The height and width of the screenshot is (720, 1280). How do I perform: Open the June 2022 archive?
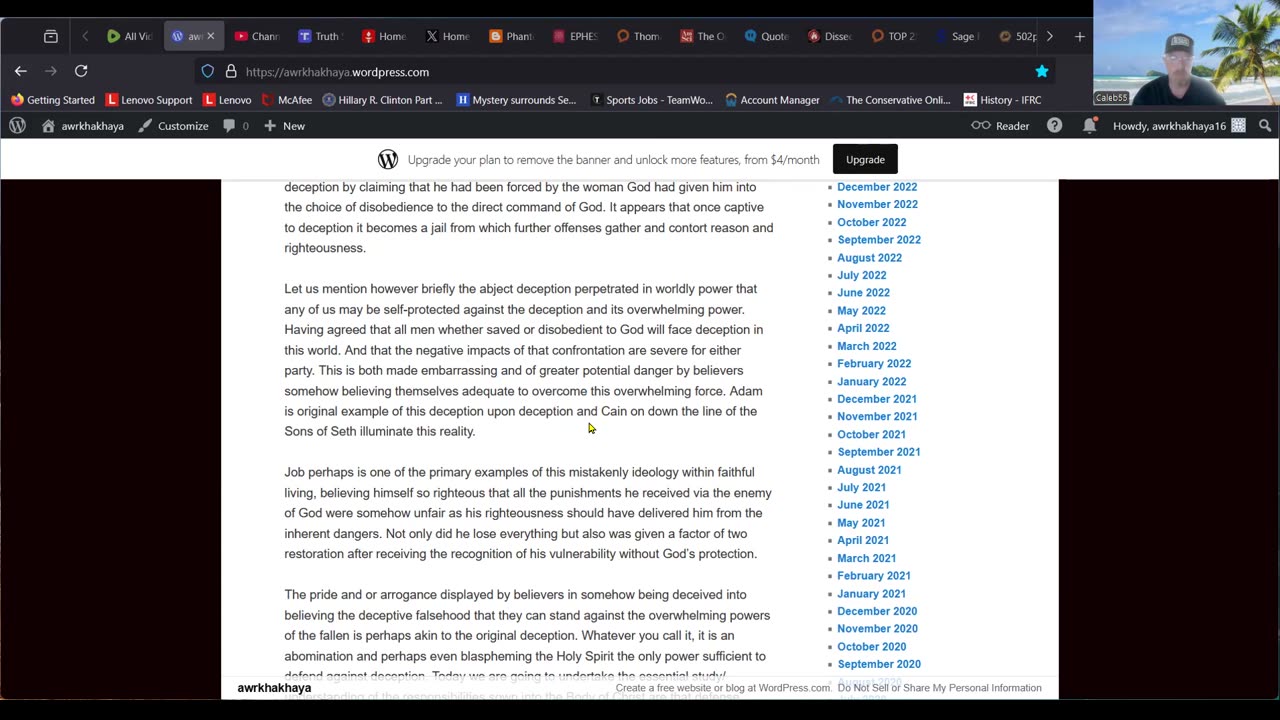coord(863,293)
